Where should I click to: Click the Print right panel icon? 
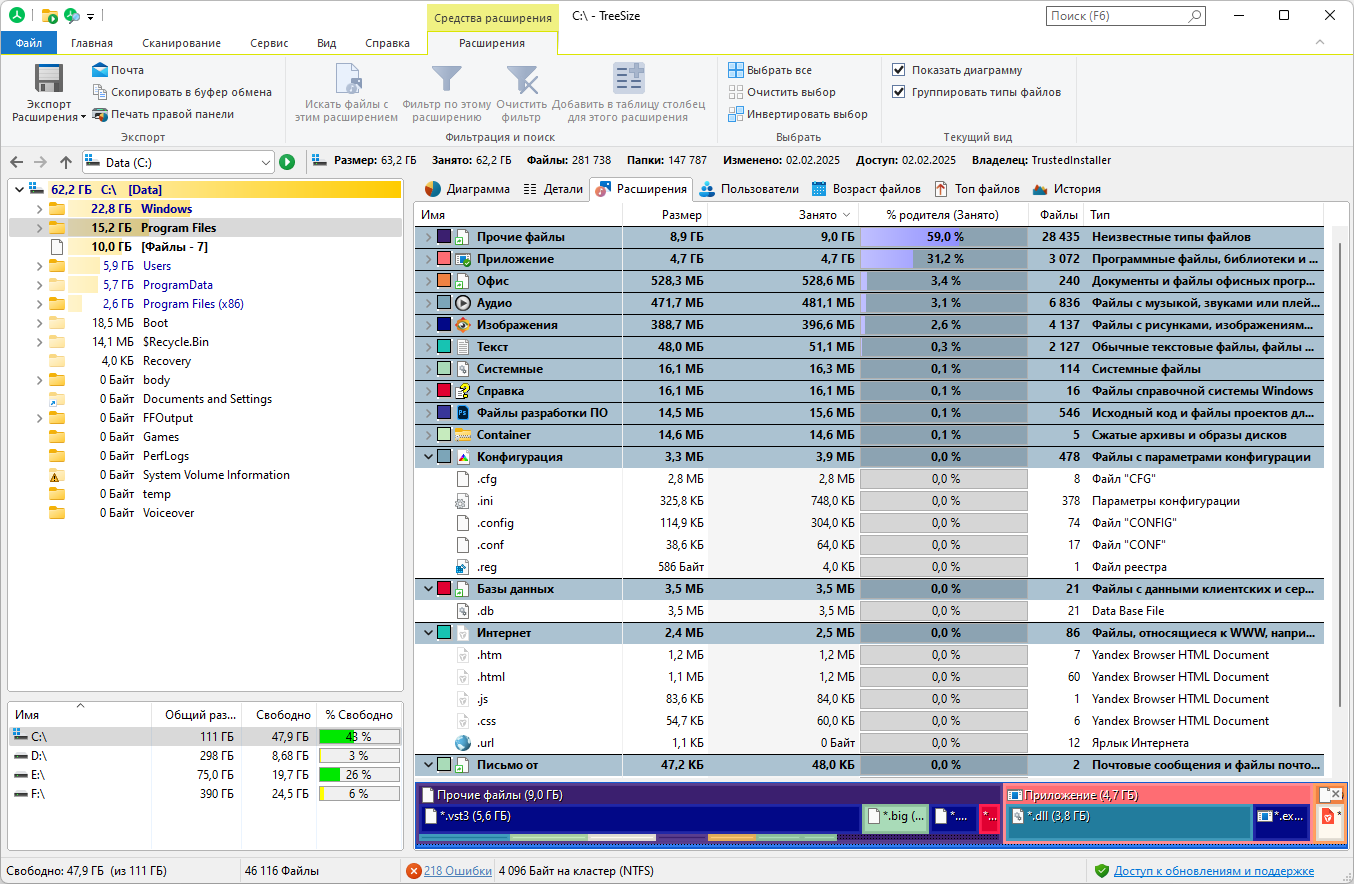99,114
